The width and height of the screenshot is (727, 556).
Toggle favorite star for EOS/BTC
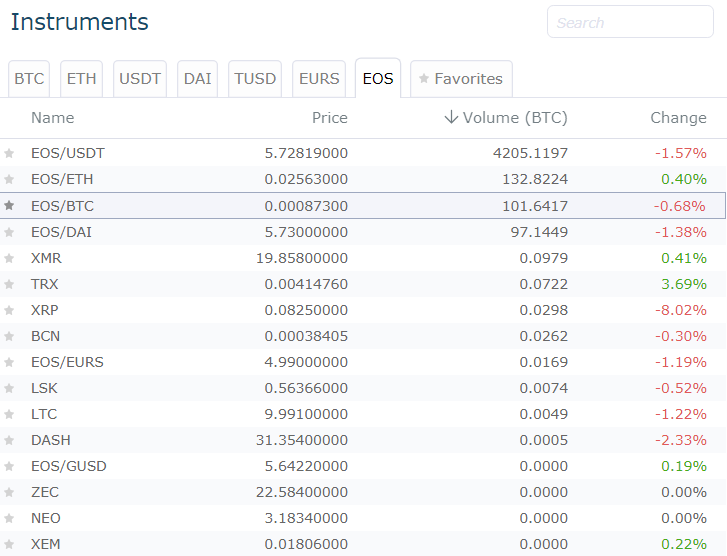[9, 205]
